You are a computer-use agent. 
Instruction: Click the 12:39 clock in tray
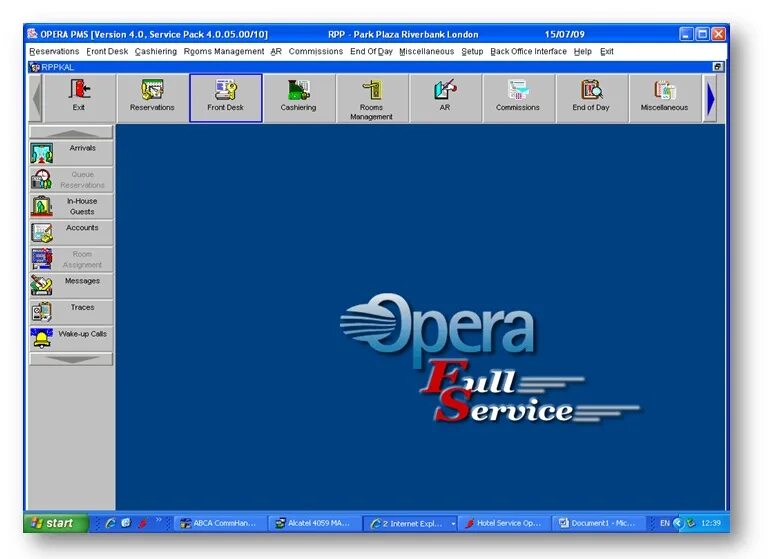tap(710, 523)
